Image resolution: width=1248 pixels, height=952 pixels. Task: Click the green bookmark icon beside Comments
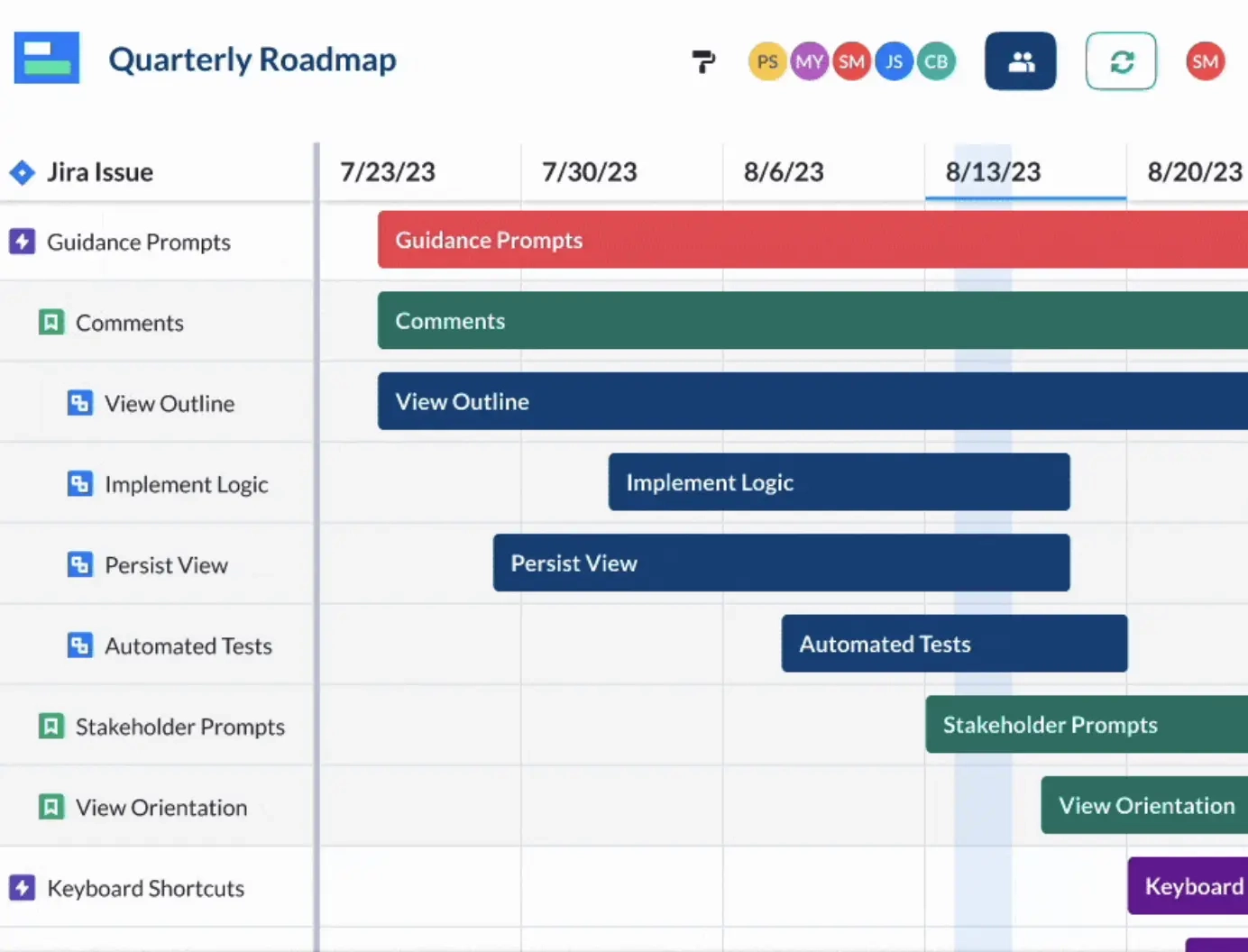(50, 322)
